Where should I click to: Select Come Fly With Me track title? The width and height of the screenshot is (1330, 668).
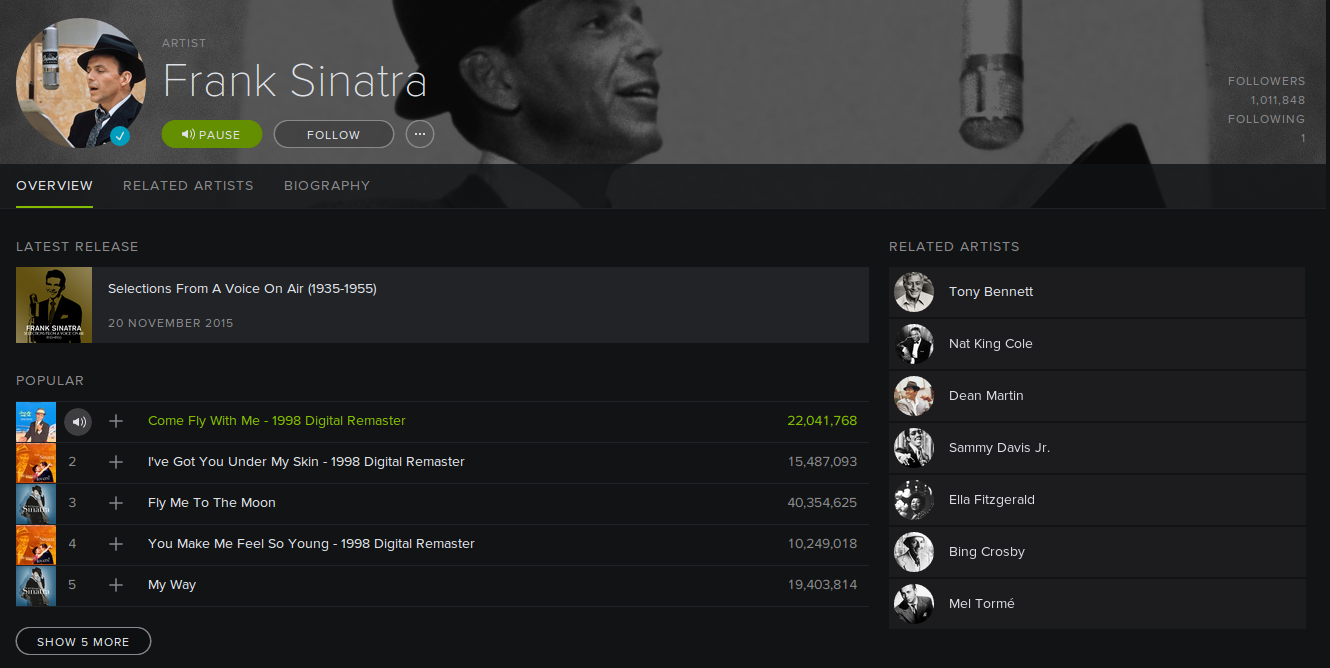point(277,421)
